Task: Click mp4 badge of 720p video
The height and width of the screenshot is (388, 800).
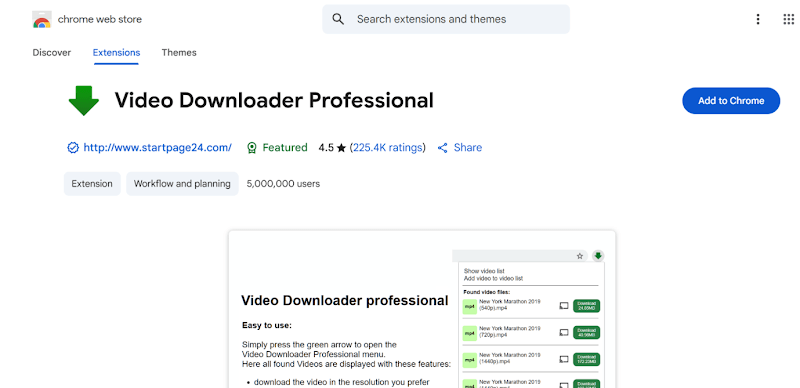Action: 469,333
